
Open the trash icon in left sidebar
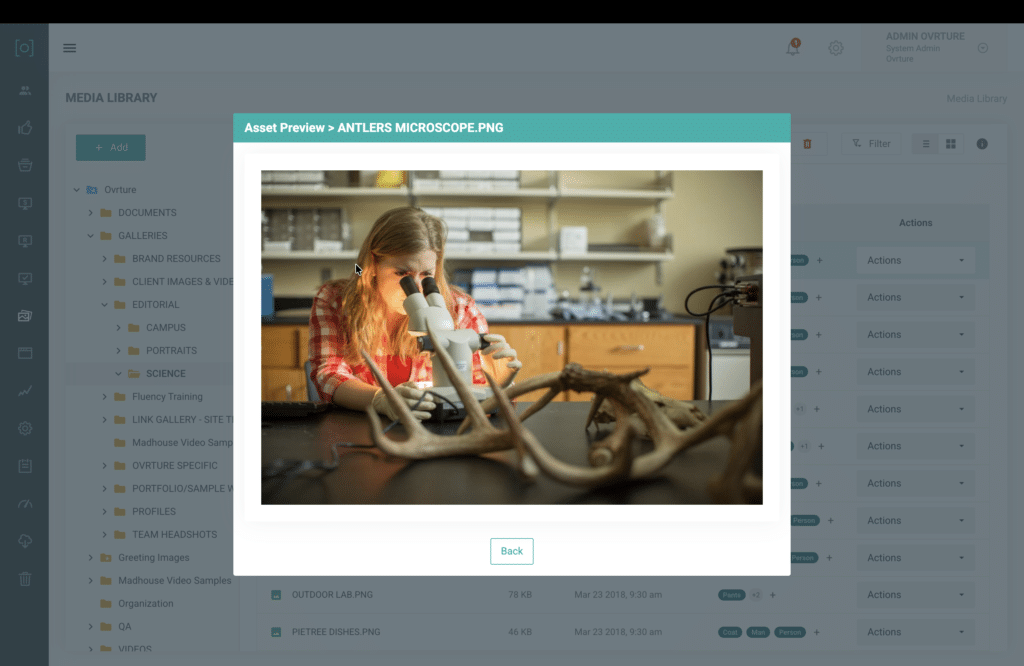25,579
